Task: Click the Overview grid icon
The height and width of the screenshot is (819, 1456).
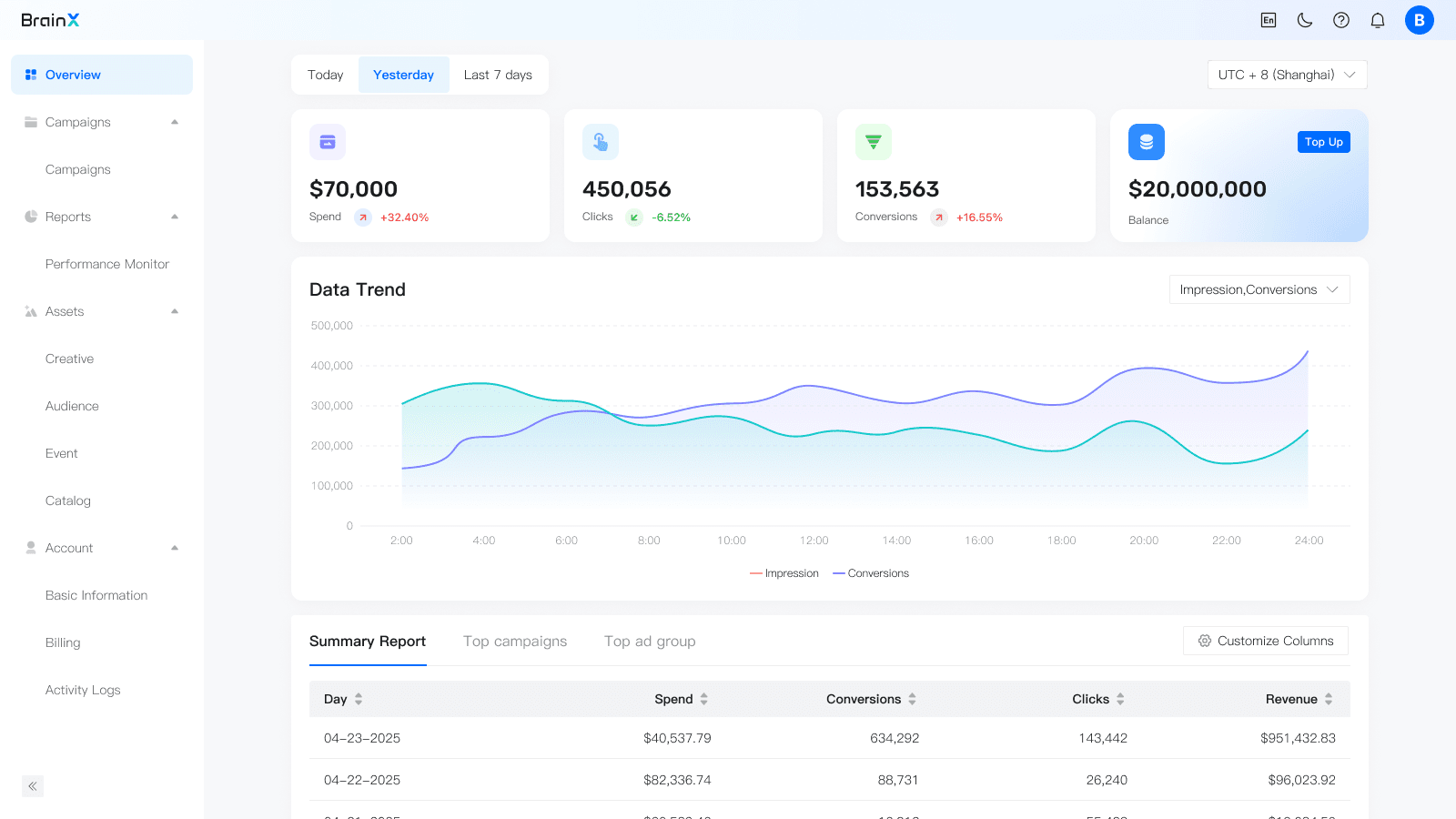Action: (x=31, y=75)
